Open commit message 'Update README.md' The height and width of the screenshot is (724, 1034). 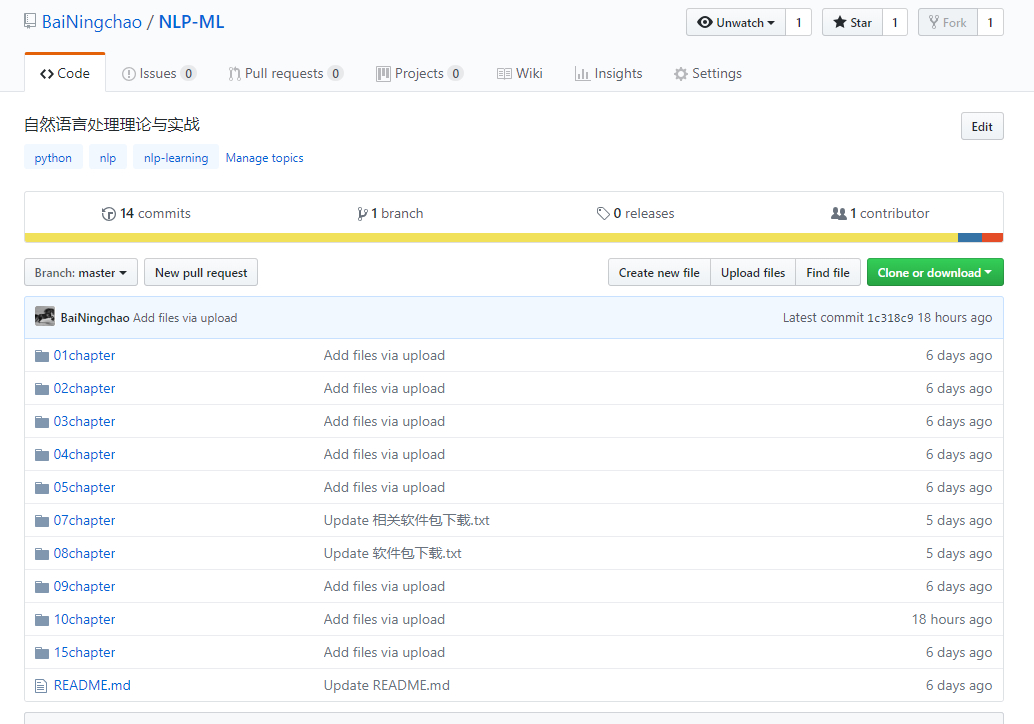386,685
